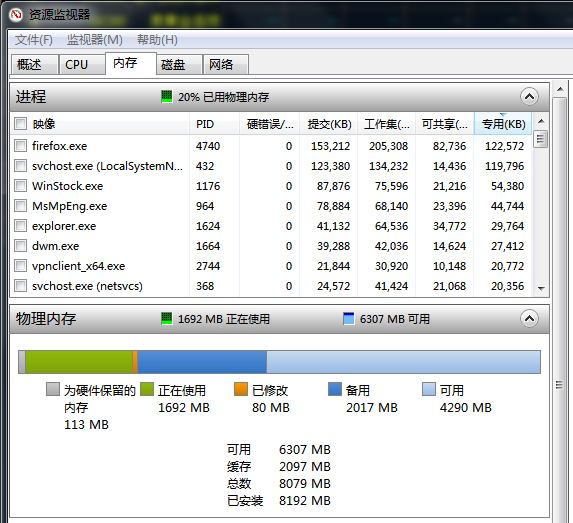Click the light blue 可用 legend swatch

pos(429,389)
